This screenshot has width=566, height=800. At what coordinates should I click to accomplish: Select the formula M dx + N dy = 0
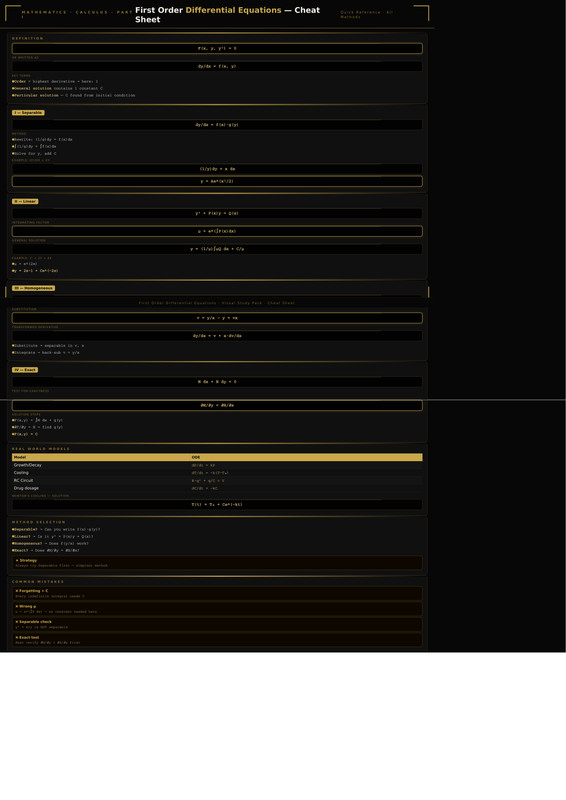[x=217, y=382]
